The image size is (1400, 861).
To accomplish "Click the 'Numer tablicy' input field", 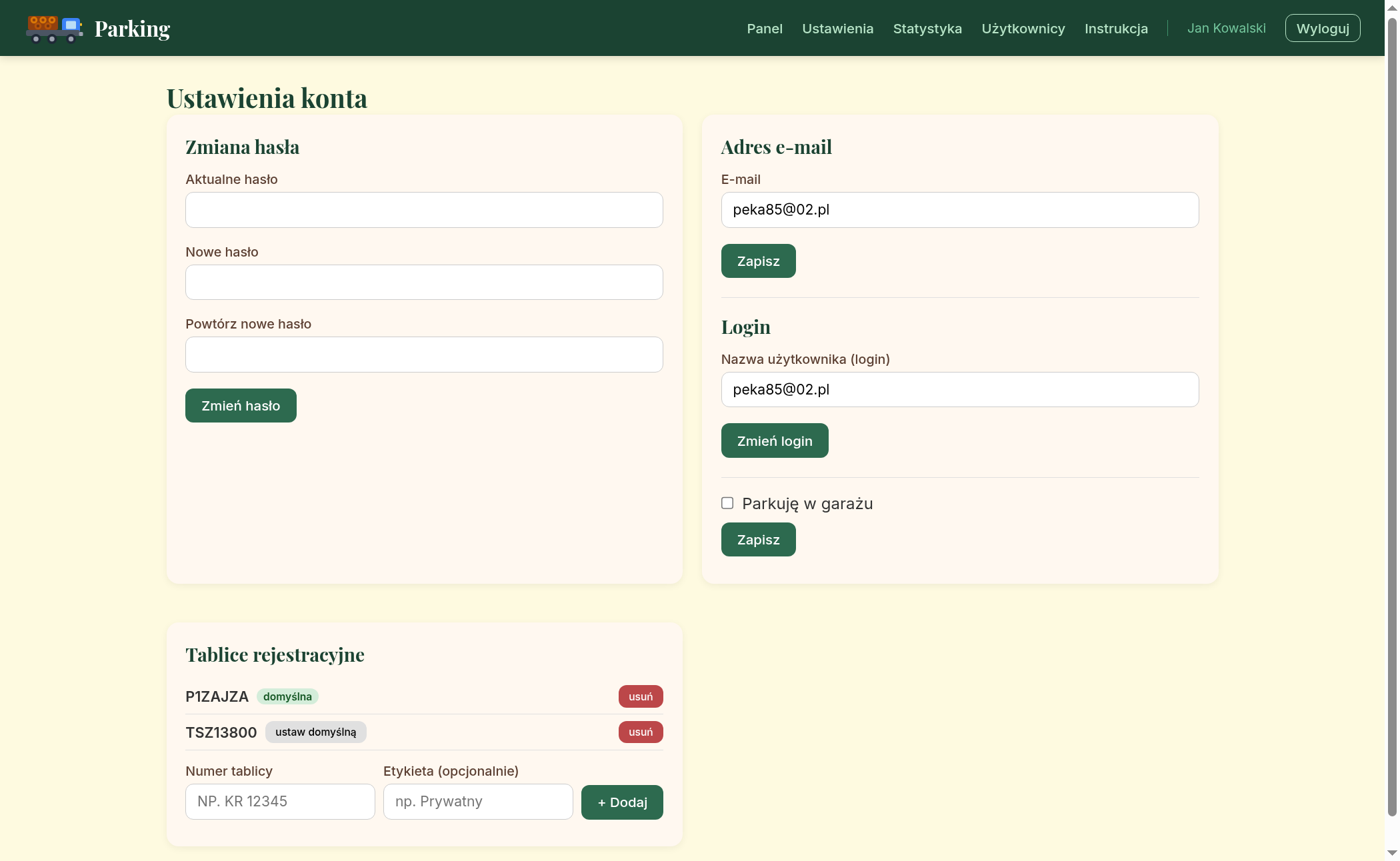I will tap(280, 802).
